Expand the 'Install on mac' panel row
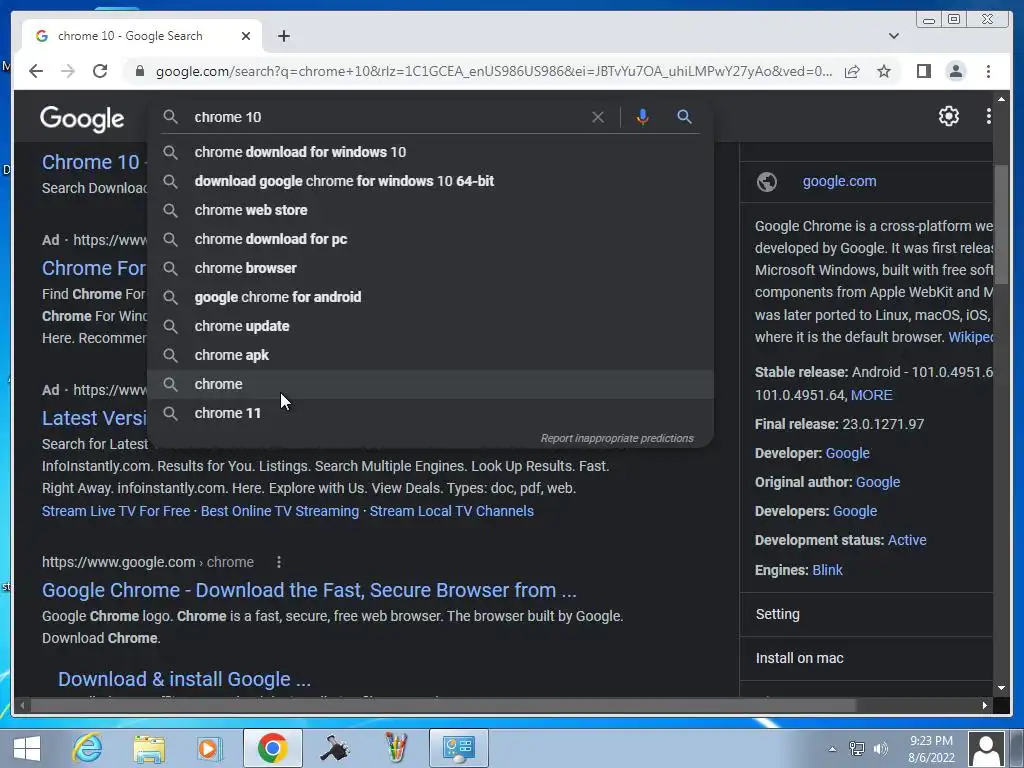 (866, 658)
